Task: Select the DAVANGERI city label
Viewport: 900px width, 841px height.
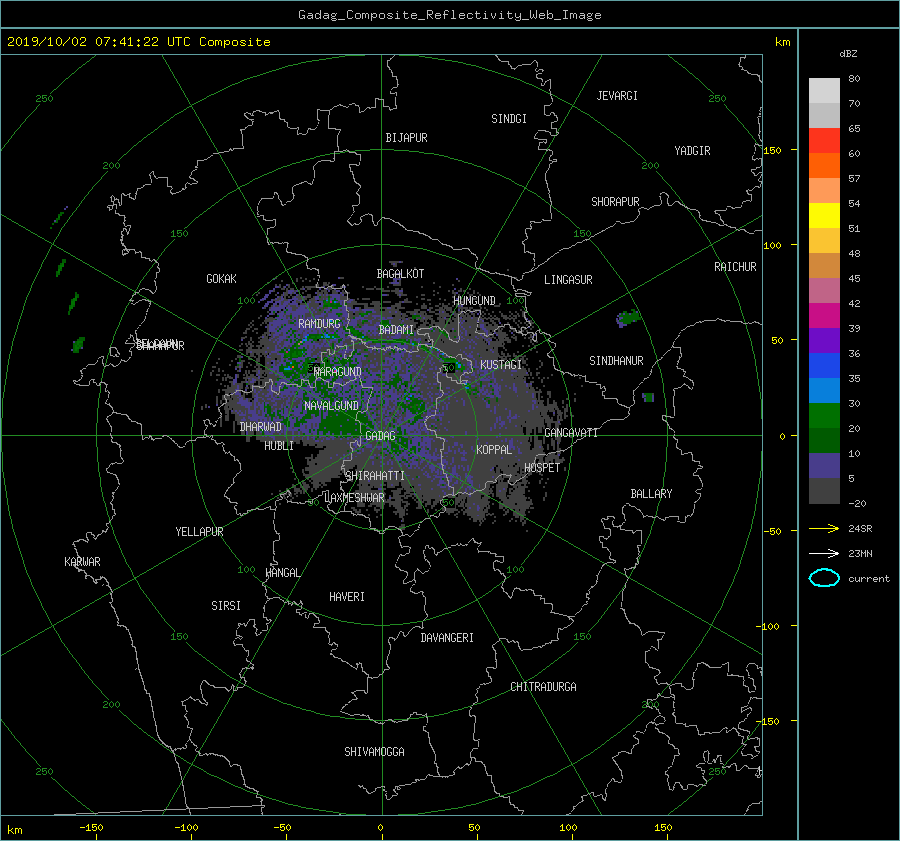Action: coord(447,638)
